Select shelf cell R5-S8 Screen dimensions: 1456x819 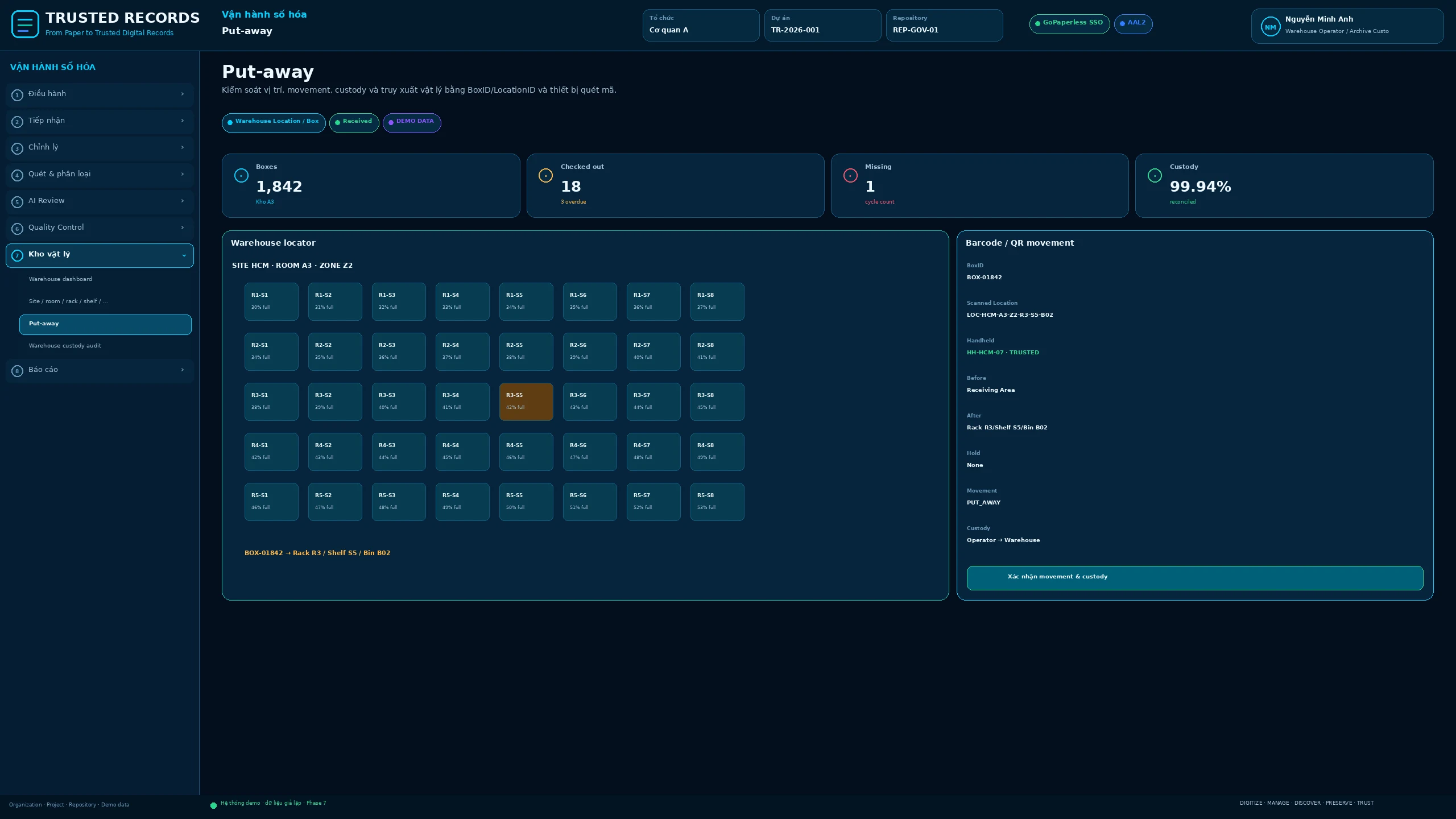pos(717,502)
